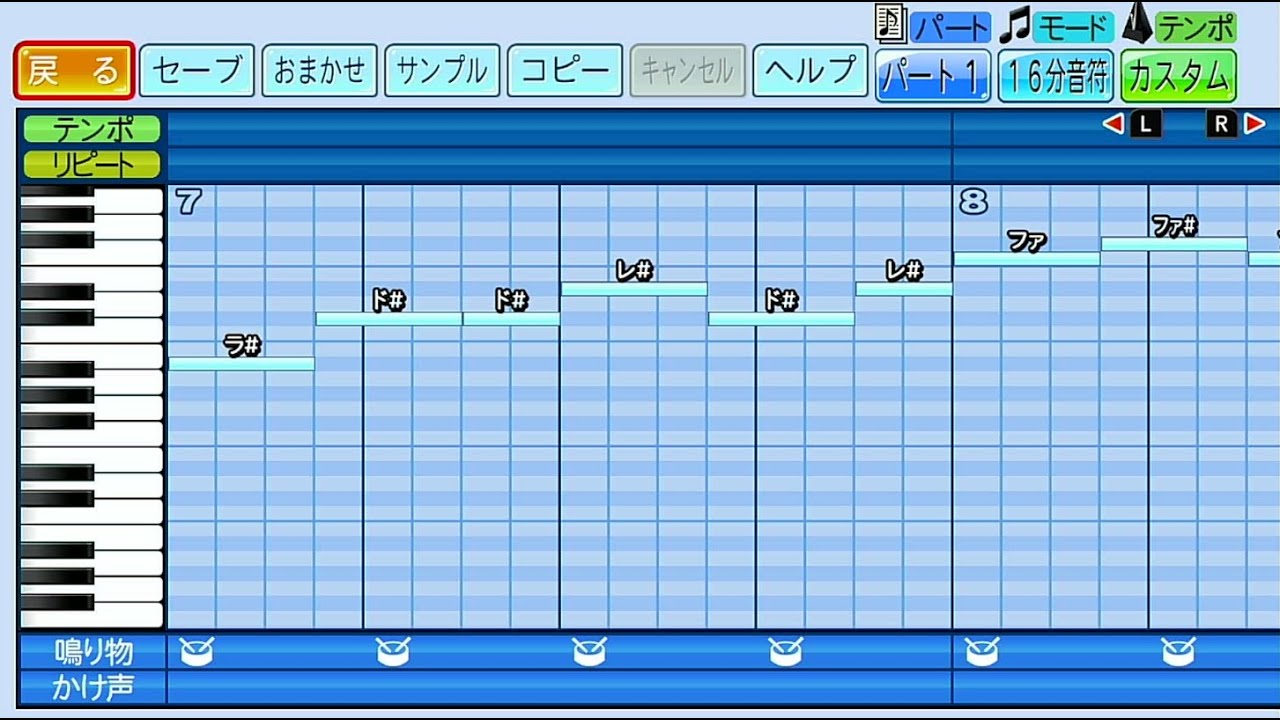Click drum icon on beat two of measure 7
The height and width of the screenshot is (720, 1280).
pos(393,652)
